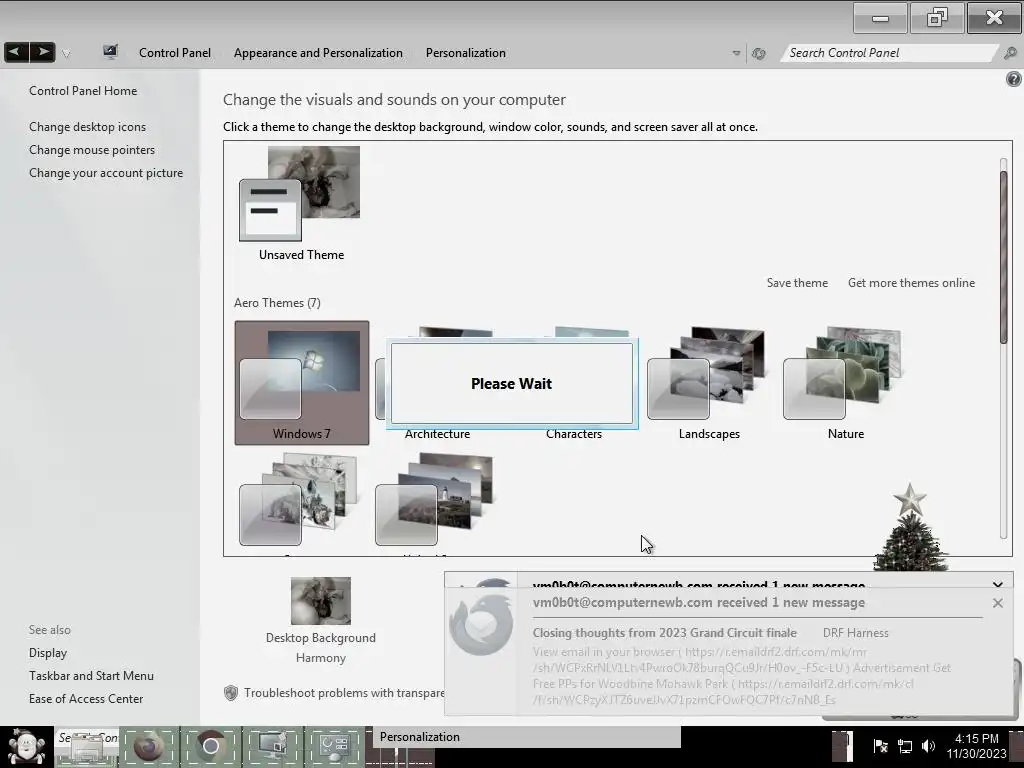Click Save theme link
1024x768 pixels.
tap(797, 283)
